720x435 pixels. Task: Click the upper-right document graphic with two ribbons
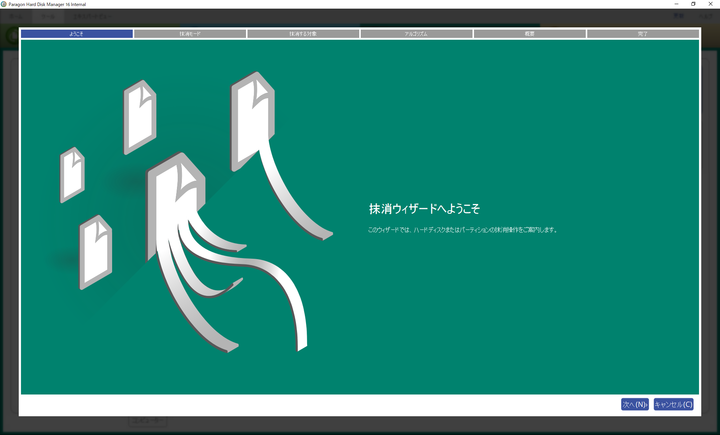[253, 112]
